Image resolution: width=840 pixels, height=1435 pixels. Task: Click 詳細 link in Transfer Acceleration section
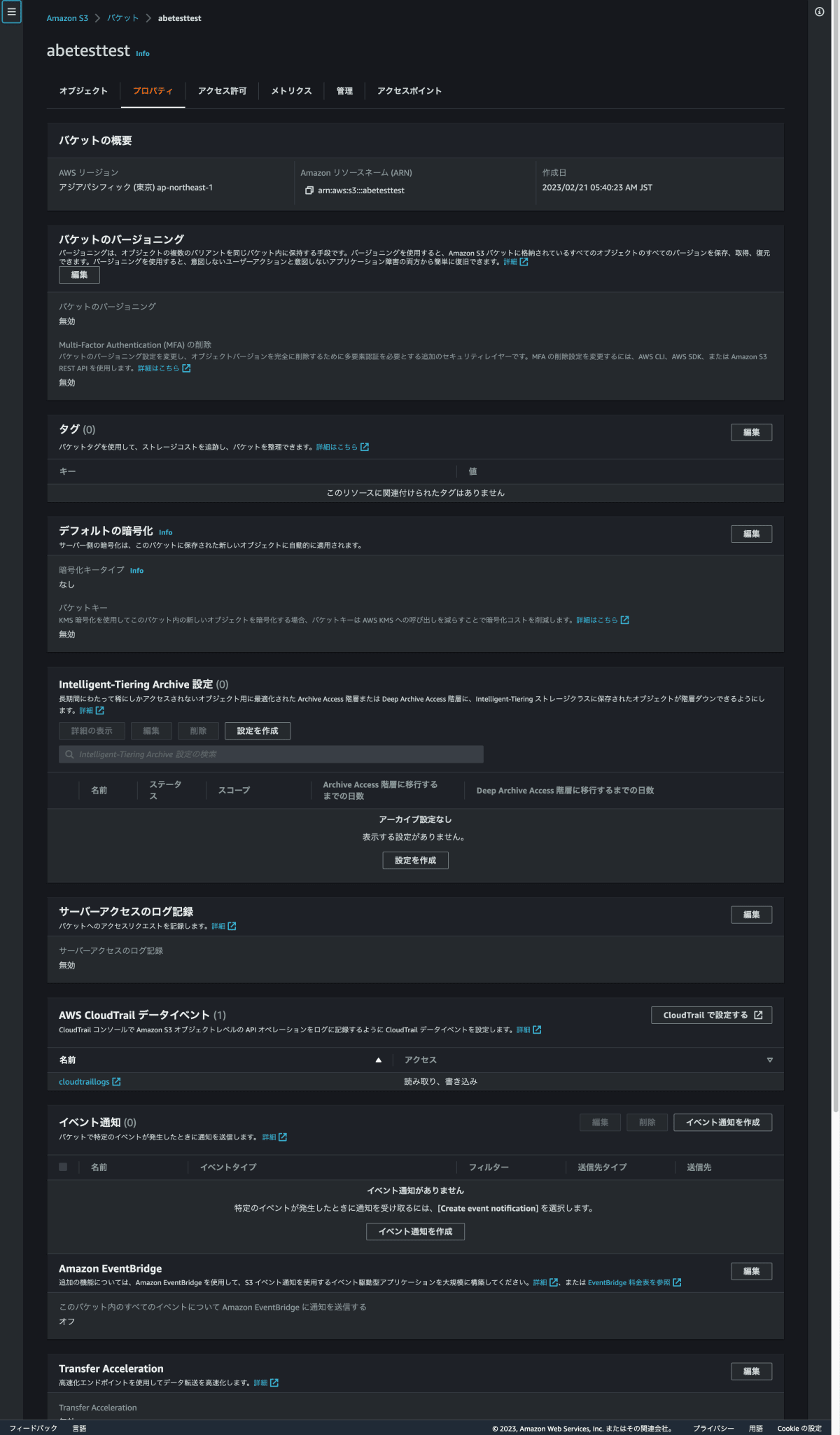pos(260,1382)
